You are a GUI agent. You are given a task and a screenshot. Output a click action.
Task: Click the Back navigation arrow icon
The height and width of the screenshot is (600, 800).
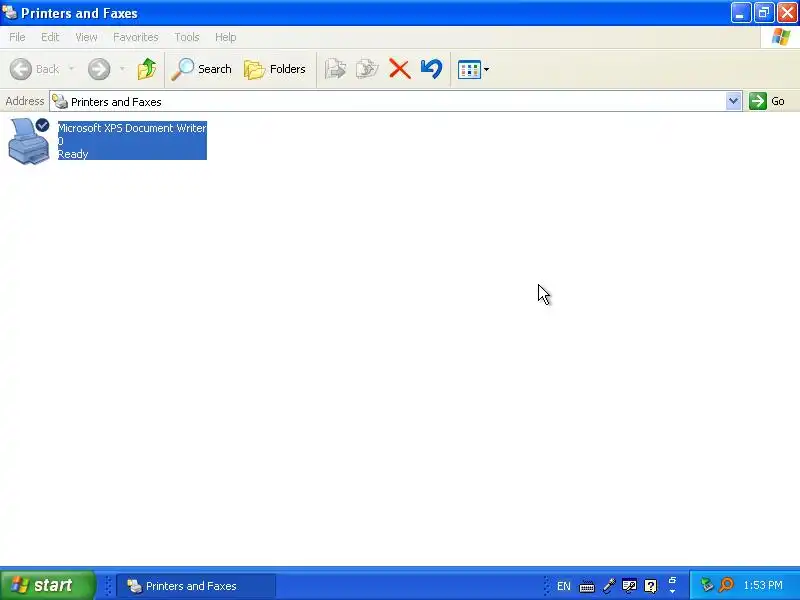point(21,69)
